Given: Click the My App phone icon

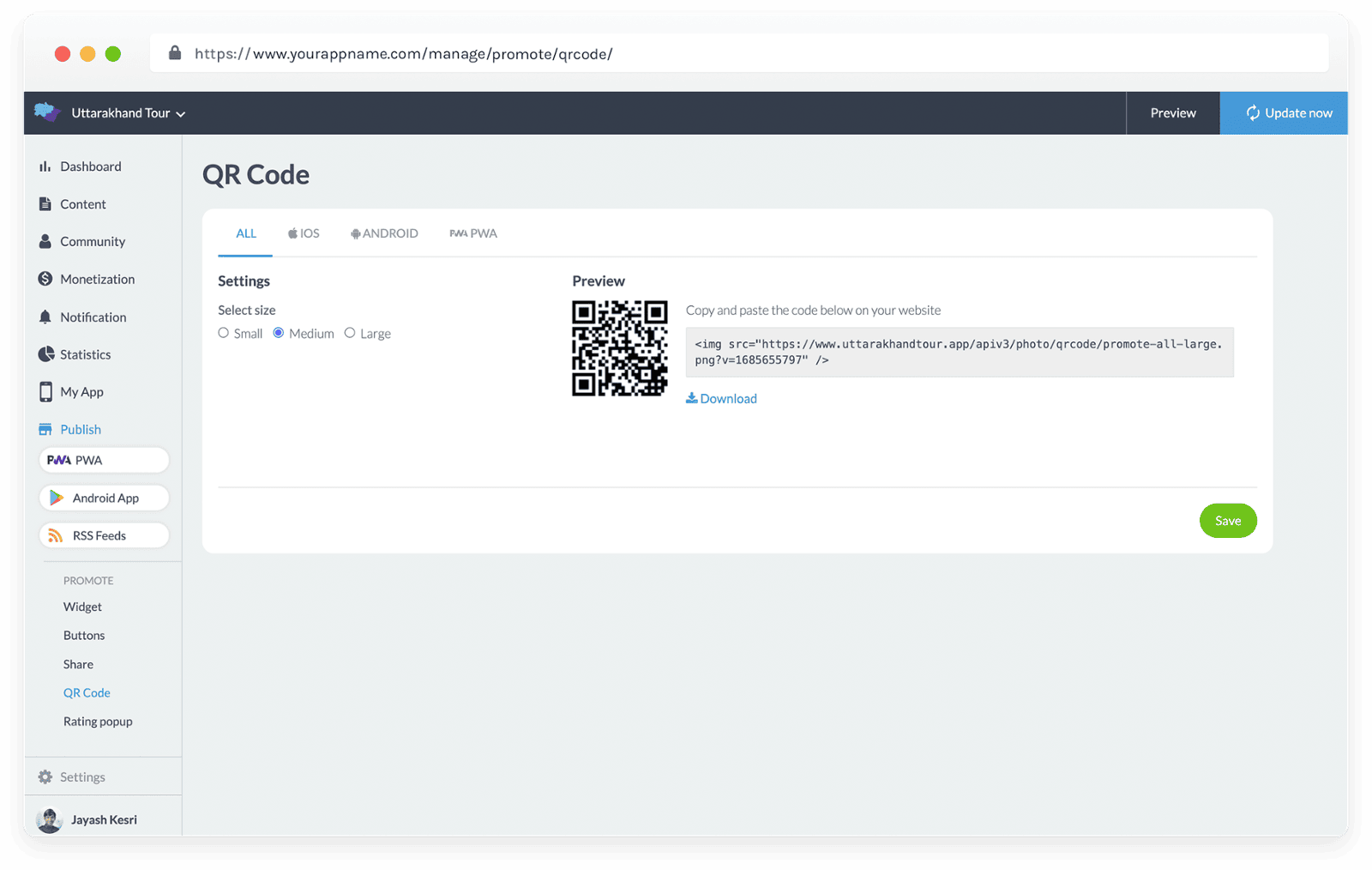Looking at the screenshot, I should click(x=45, y=392).
